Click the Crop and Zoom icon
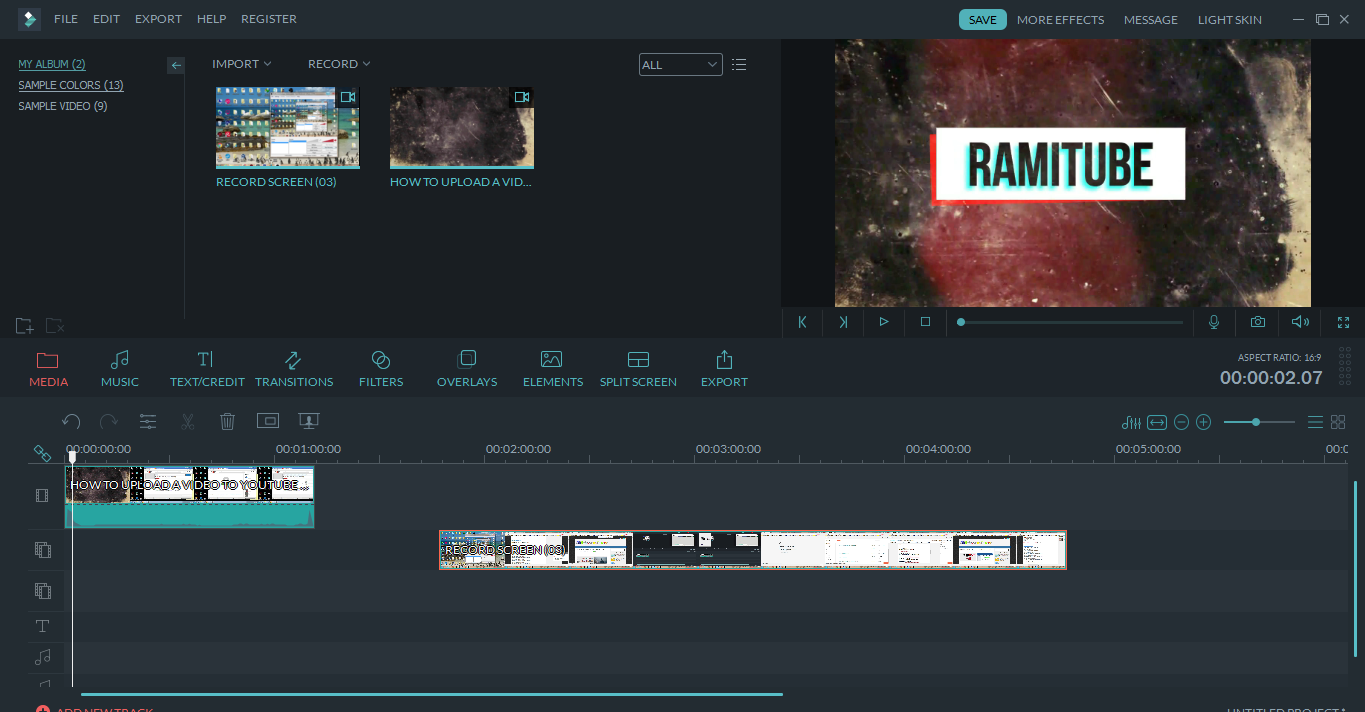Image resolution: width=1365 pixels, height=712 pixels. (x=267, y=421)
